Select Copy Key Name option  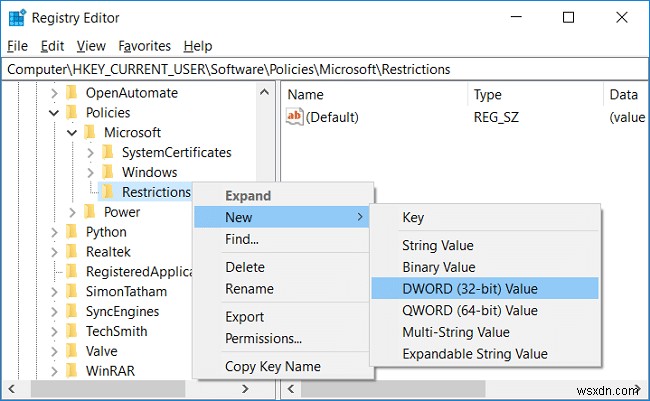pos(272,367)
